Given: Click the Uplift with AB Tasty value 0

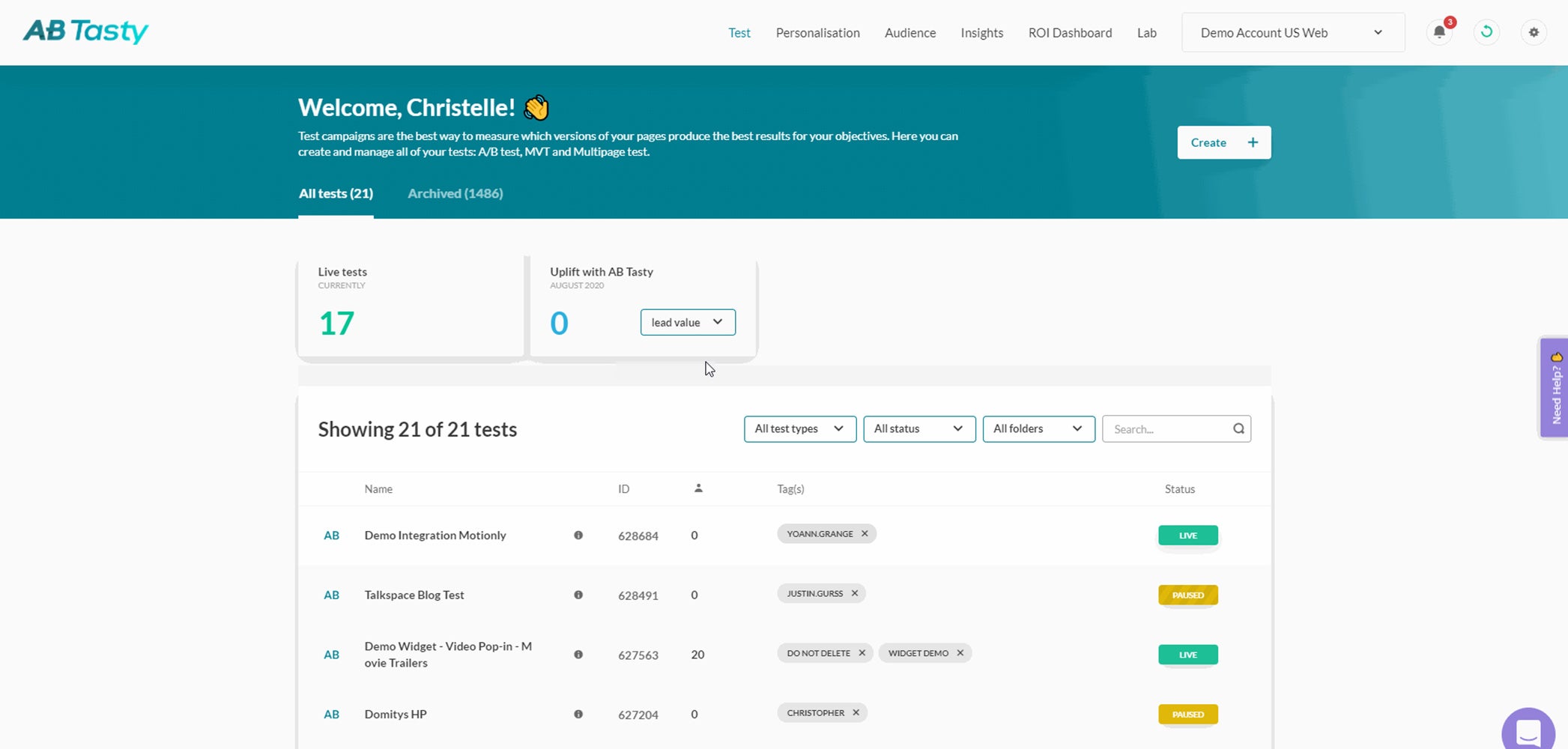Looking at the screenshot, I should click(x=559, y=324).
